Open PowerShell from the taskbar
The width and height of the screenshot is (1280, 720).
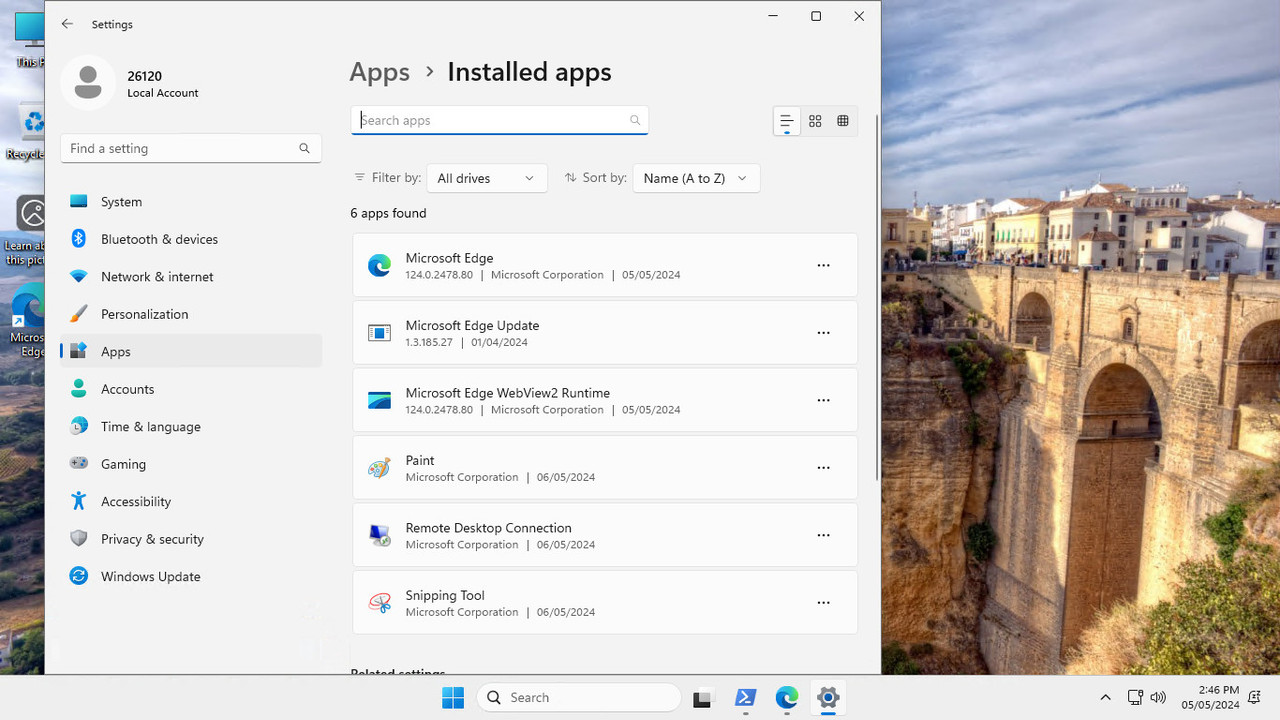(x=745, y=698)
